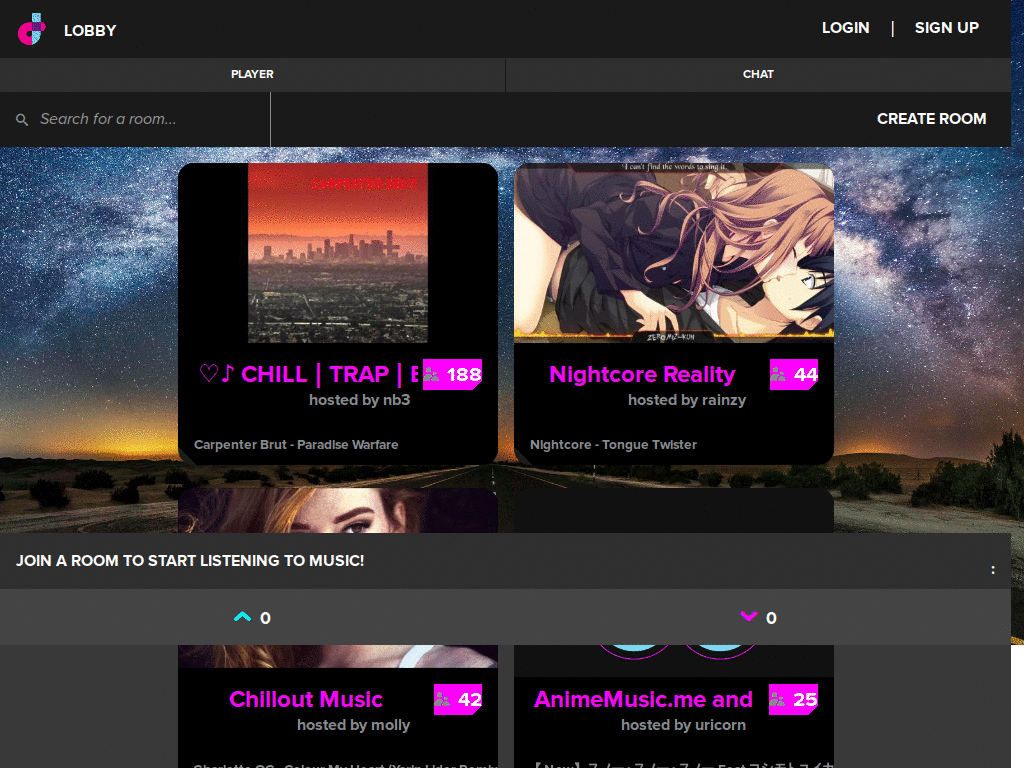The height and width of the screenshot is (768, 1024).
Task: Click 'hosted by molly' text
Action: coord(353,725)
